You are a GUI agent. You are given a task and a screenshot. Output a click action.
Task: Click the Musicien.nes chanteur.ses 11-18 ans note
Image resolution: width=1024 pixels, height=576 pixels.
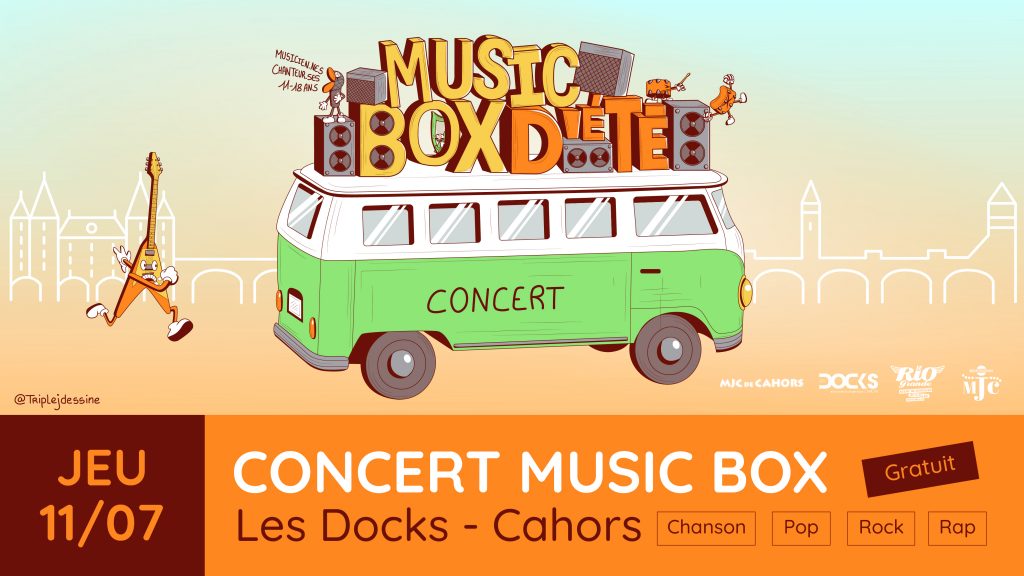tap(298, 71)
